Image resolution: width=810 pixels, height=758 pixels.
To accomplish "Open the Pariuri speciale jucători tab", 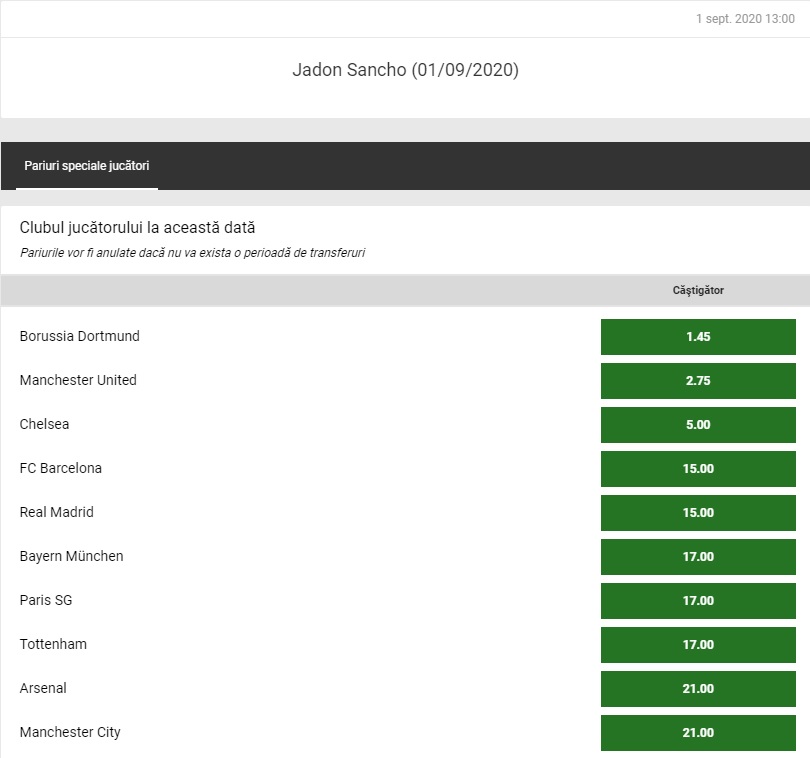I will pyautogui.click(x=87, y=166).
